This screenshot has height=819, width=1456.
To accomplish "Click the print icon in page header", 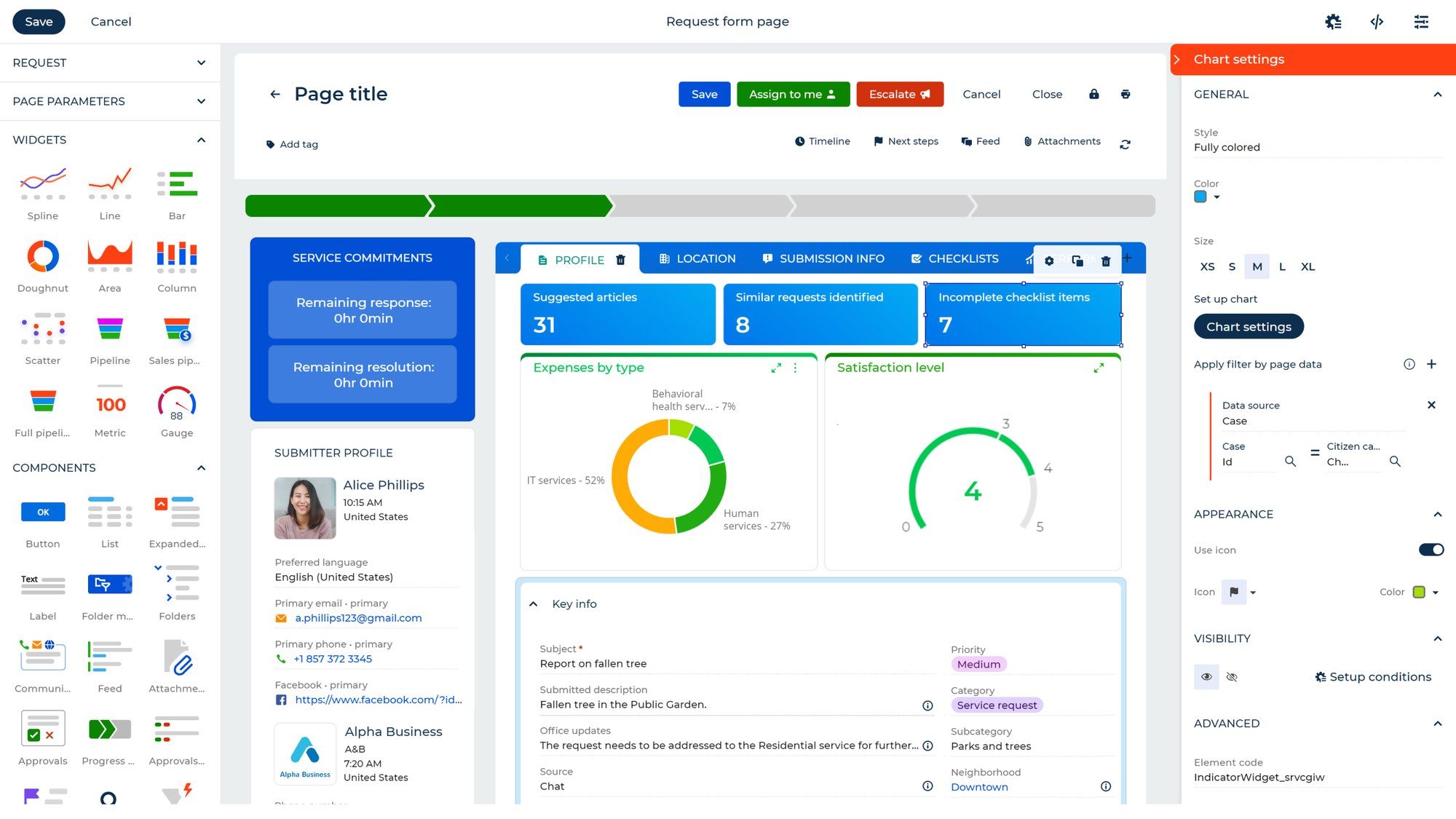I will [x=1125, y=94].
